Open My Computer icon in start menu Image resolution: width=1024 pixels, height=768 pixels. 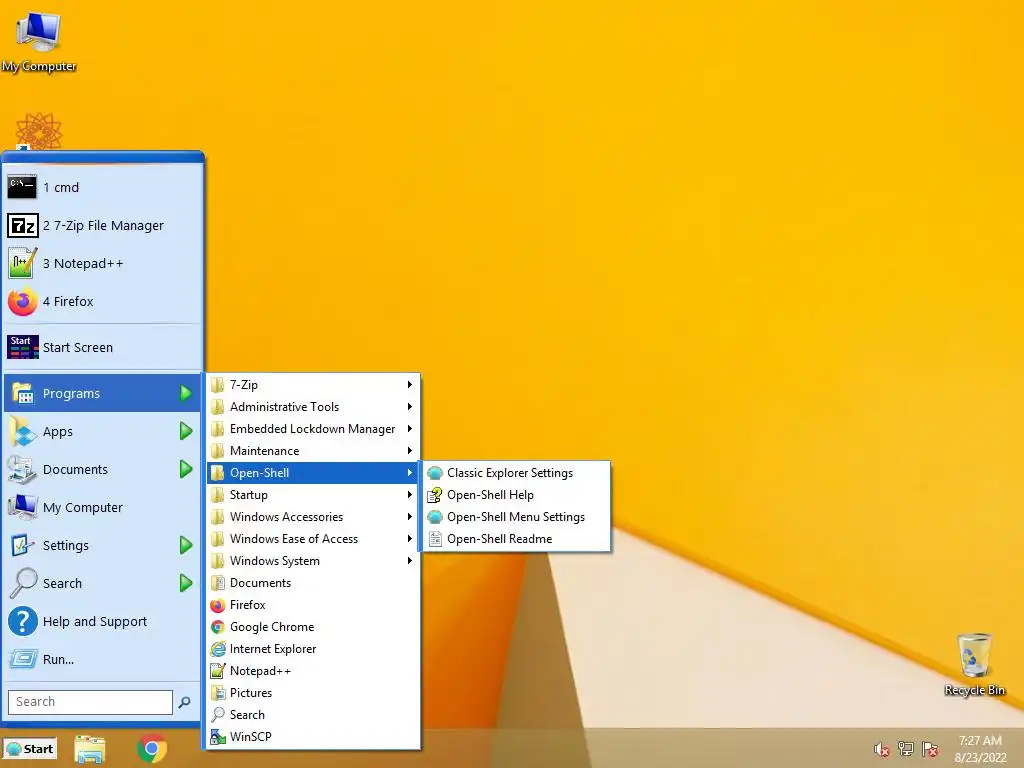coord(22,507)
